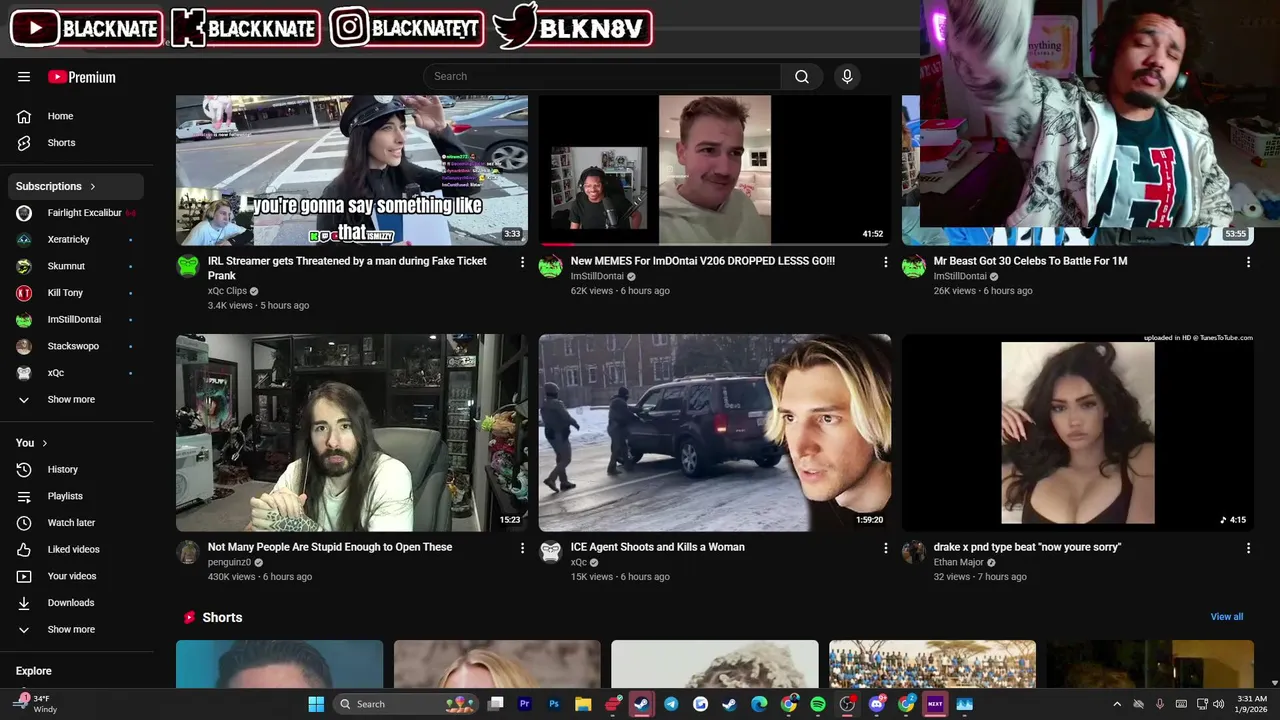Open File Explorer from taskbar
This screenshot has width=1280, height=720.
pos(583,704)
